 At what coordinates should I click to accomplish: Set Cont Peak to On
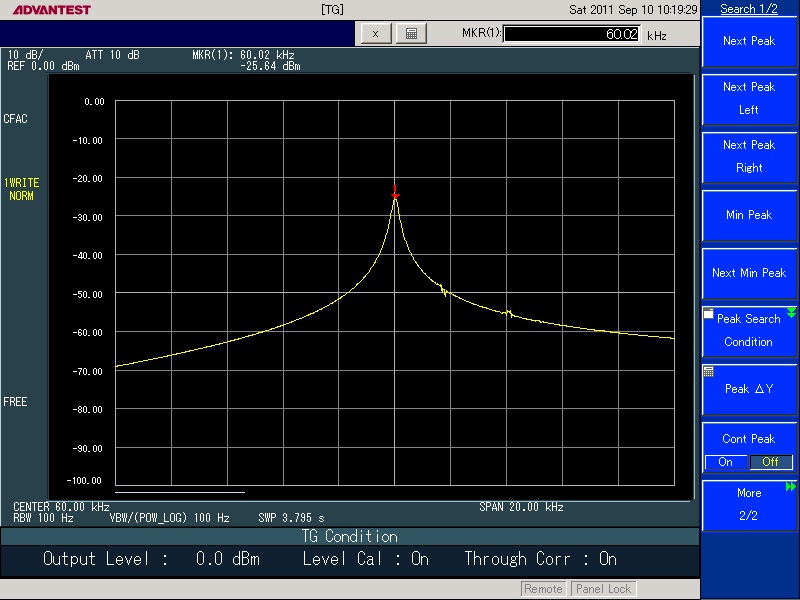pyautogui.click(x=725, y=462)
